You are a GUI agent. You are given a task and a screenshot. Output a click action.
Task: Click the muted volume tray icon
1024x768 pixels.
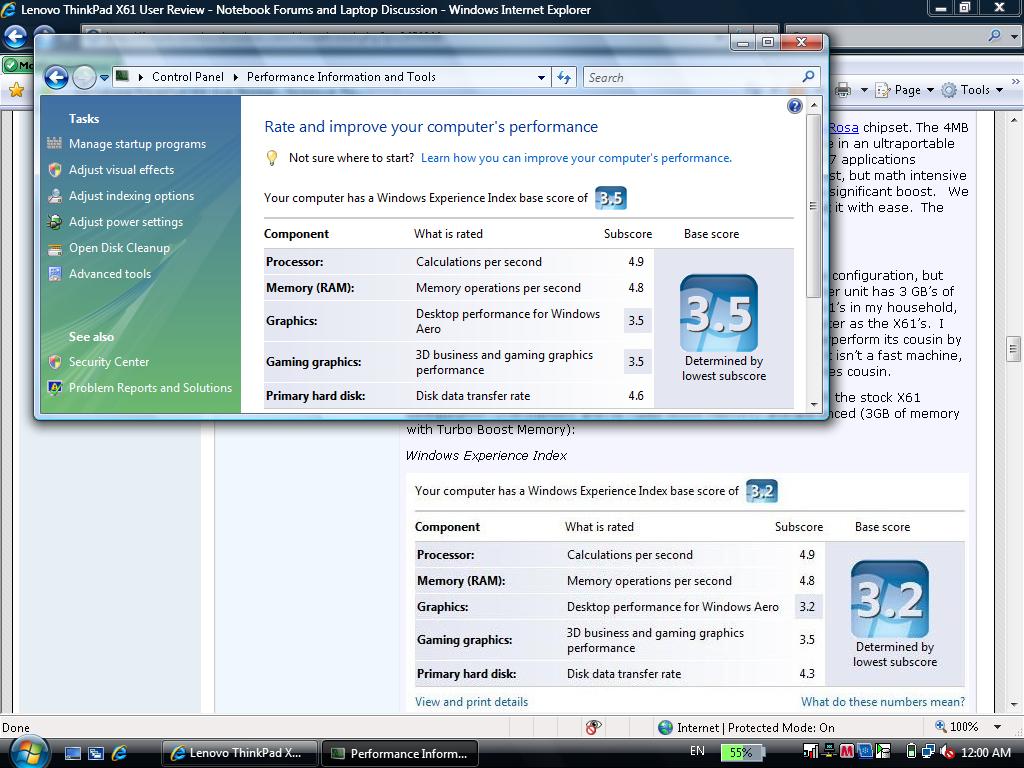(x=945, y=752)
